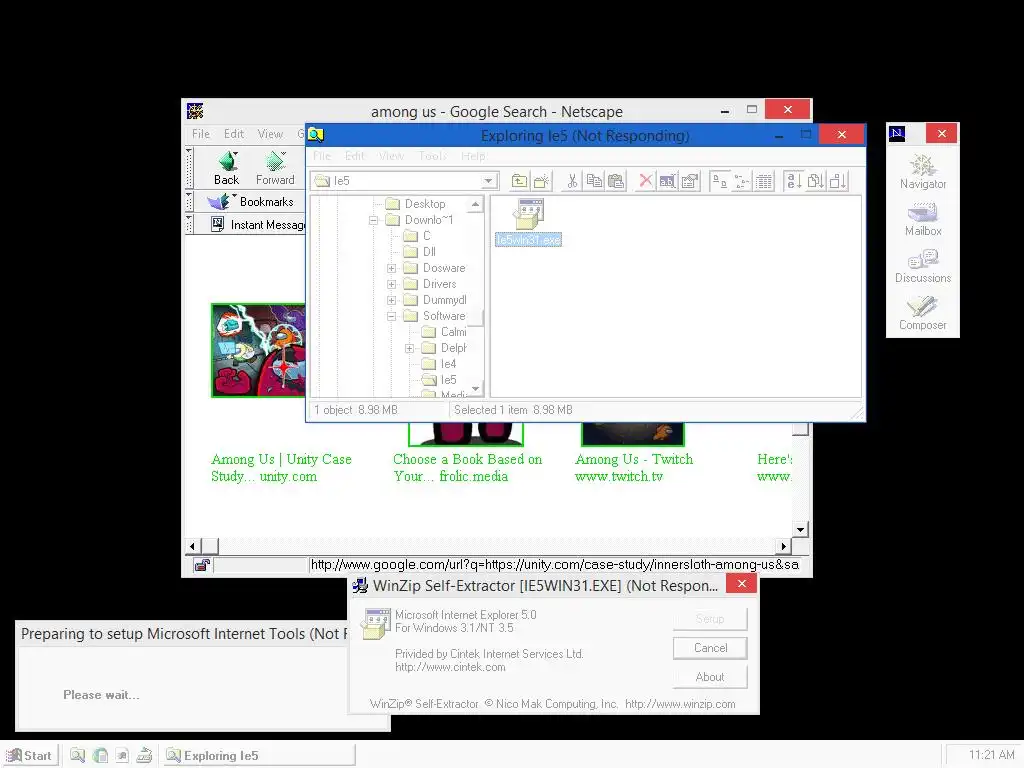
Task: Click the Paste clipboard icon
Action: (616, 181)
